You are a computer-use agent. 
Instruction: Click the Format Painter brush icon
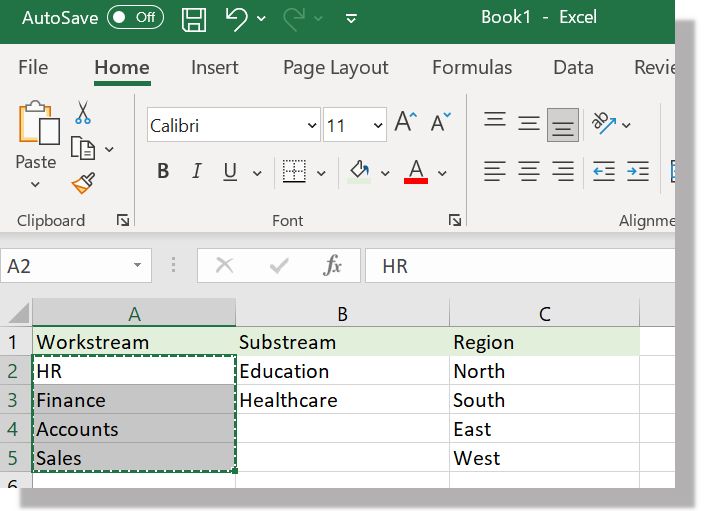83,182
